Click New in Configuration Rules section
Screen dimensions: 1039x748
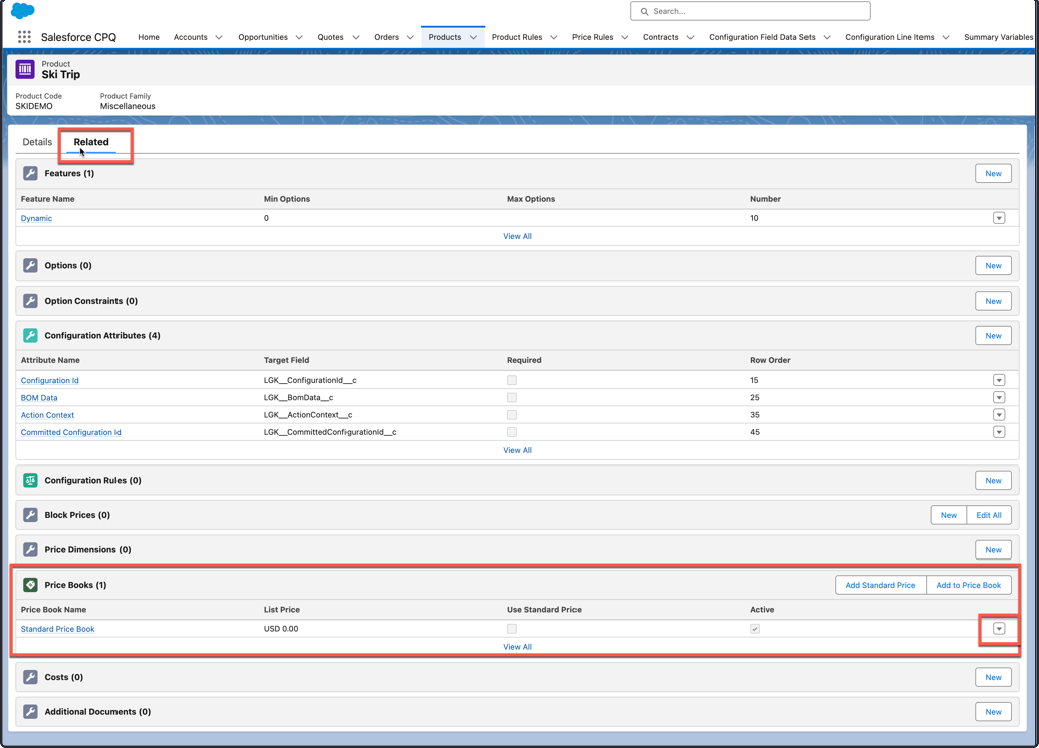pyautogui.click(x=993, y=480)
